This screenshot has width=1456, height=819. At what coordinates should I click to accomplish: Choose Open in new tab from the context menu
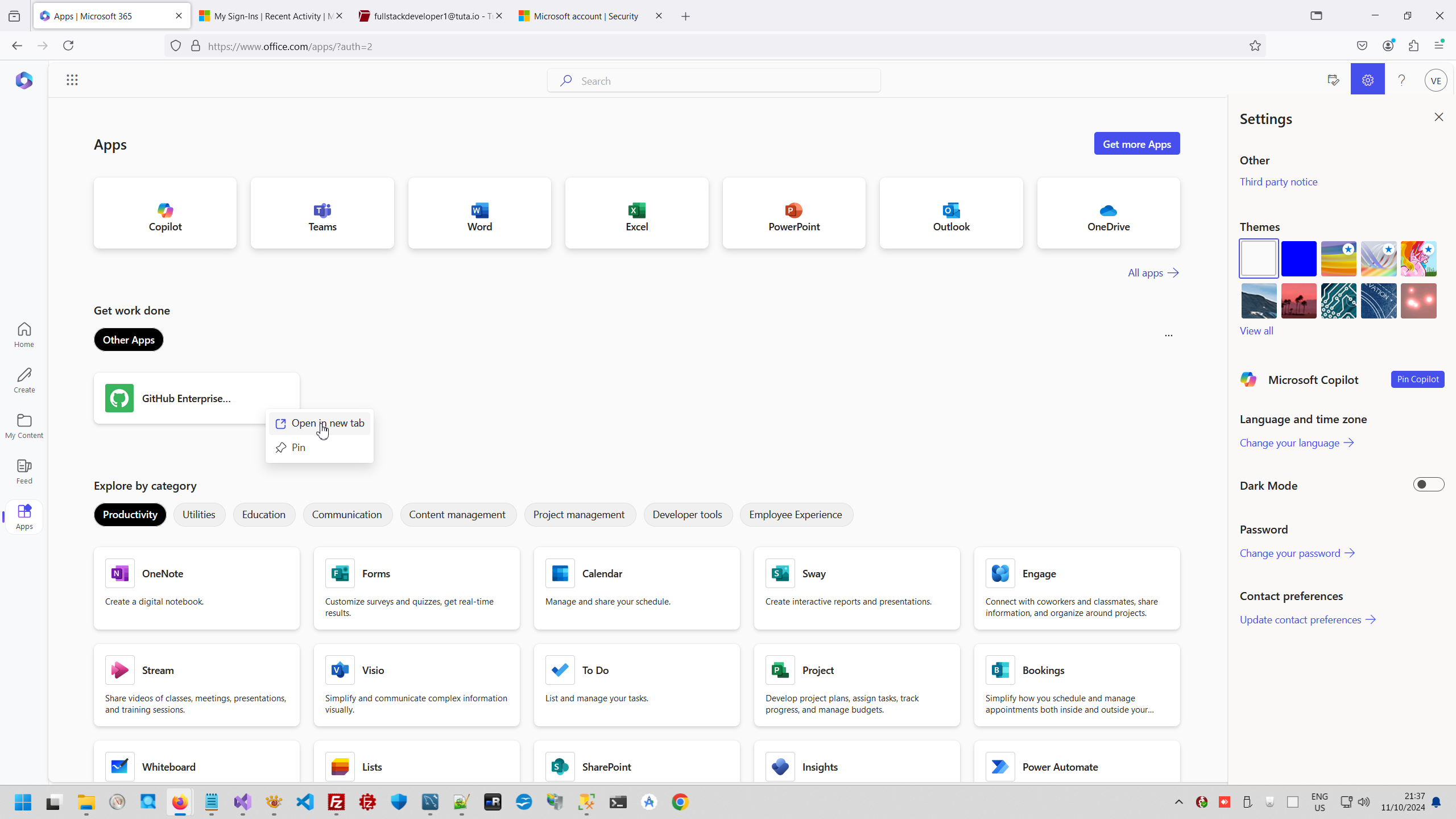pos(320,424)
